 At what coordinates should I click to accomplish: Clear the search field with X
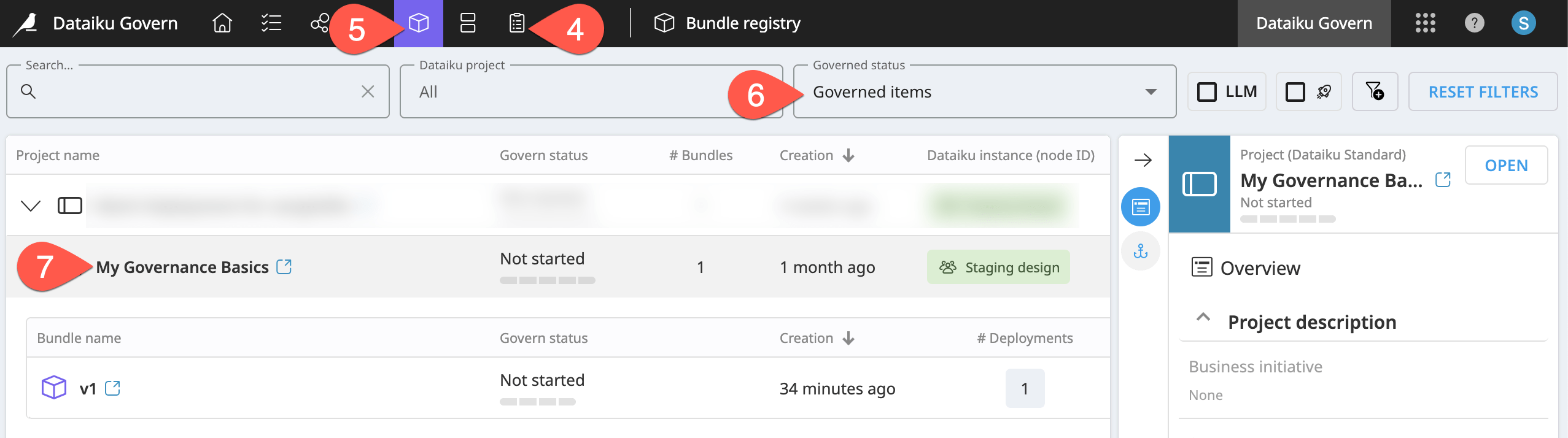(x=368, y=91)
